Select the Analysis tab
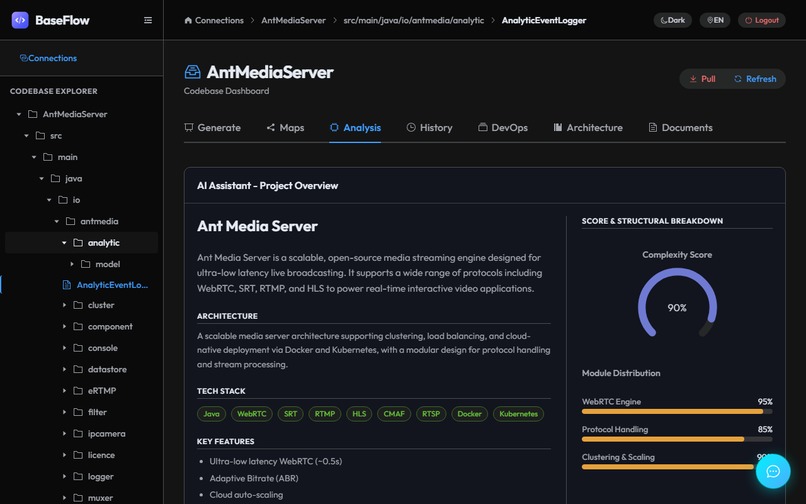 point(355,128)
